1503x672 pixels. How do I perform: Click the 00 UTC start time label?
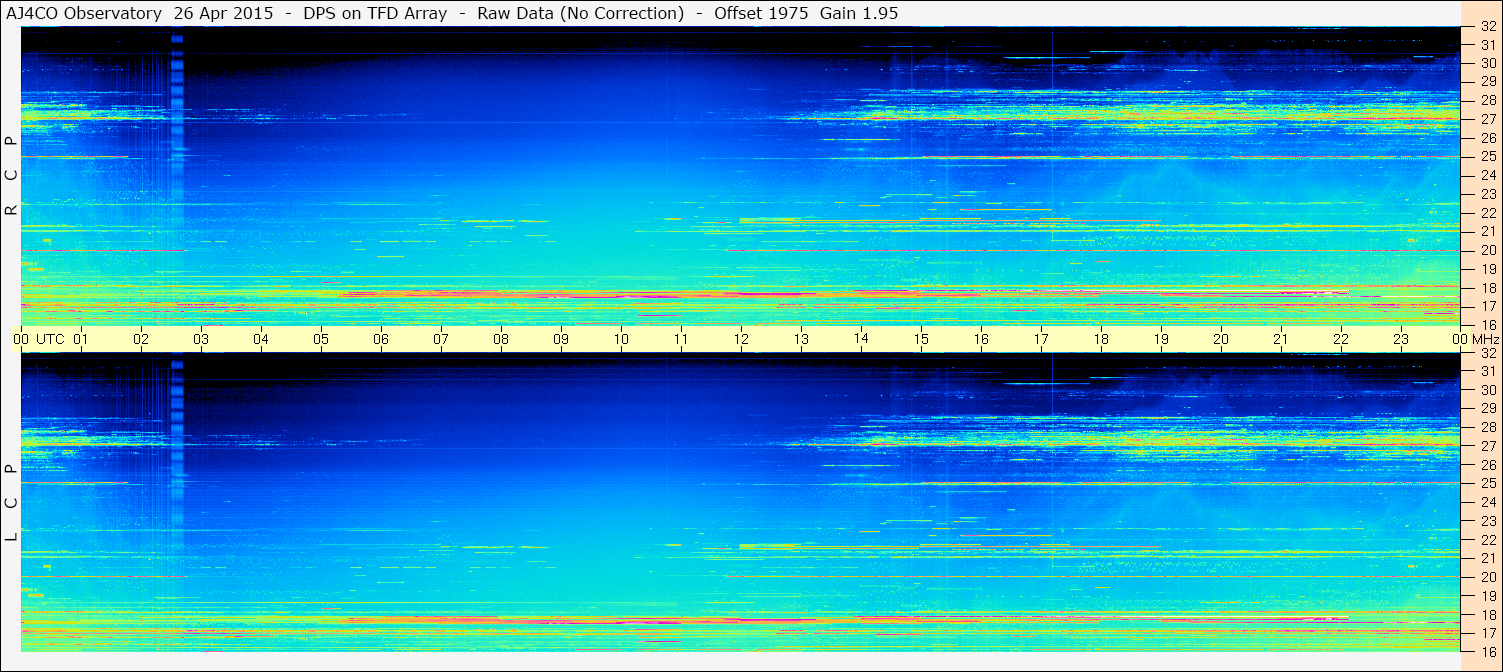tap(38, 339)
